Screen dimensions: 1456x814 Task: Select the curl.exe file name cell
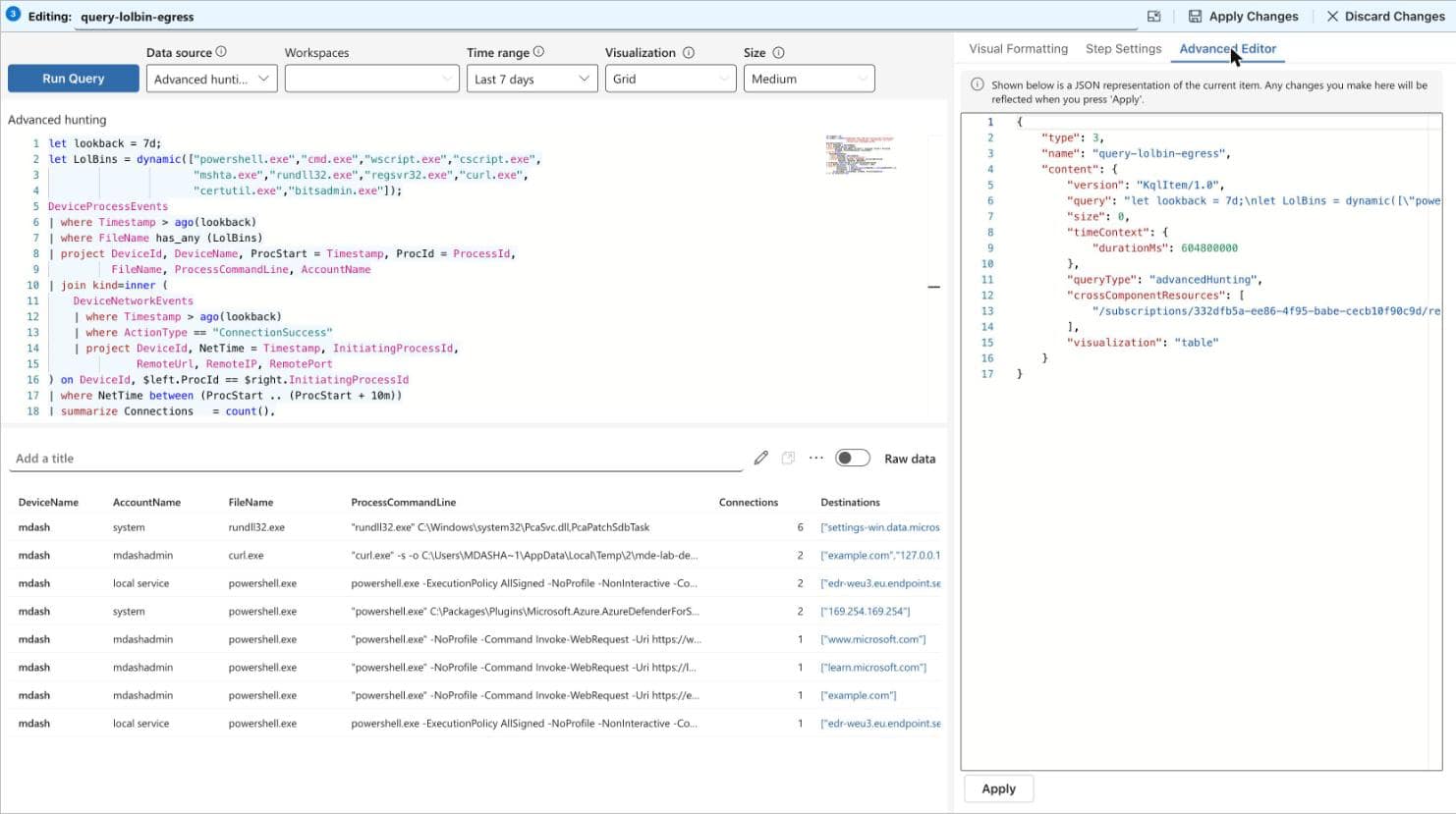tap(246, 555)
